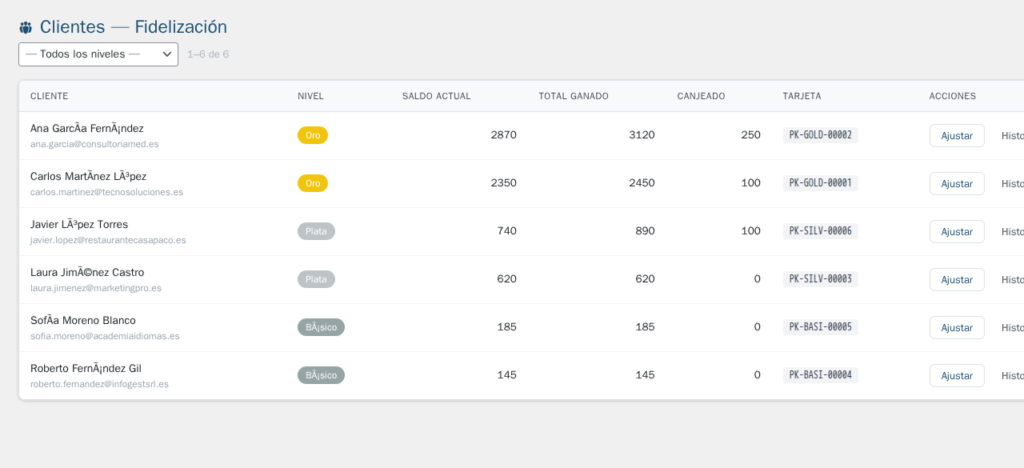
Task: Click the CANJEADO column header
Action: [x=701, y=96]
